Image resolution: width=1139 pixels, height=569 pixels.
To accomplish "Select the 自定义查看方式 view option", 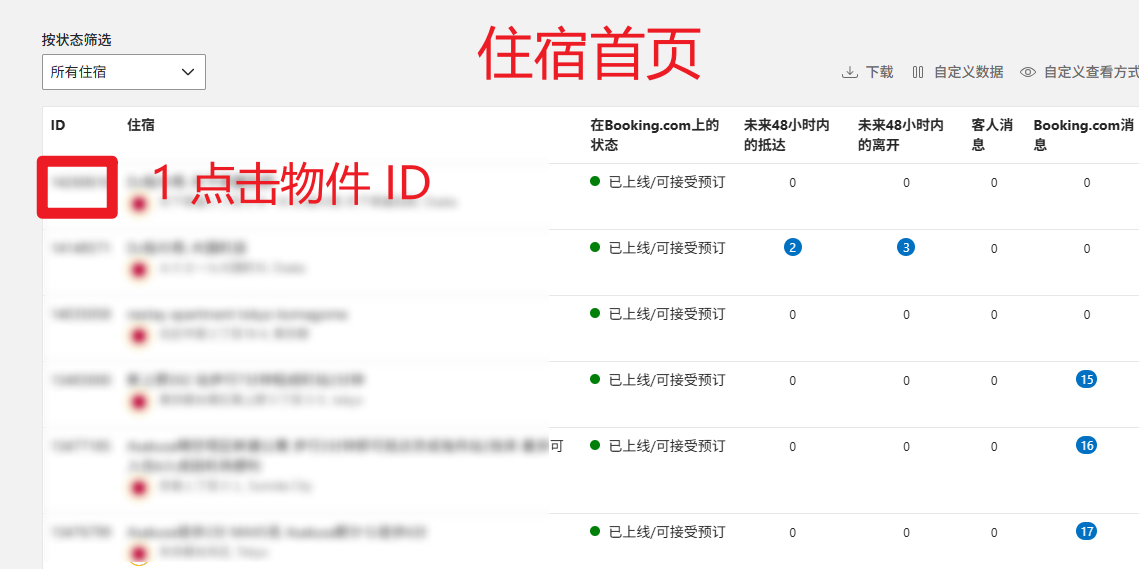I will point(1090,72).
